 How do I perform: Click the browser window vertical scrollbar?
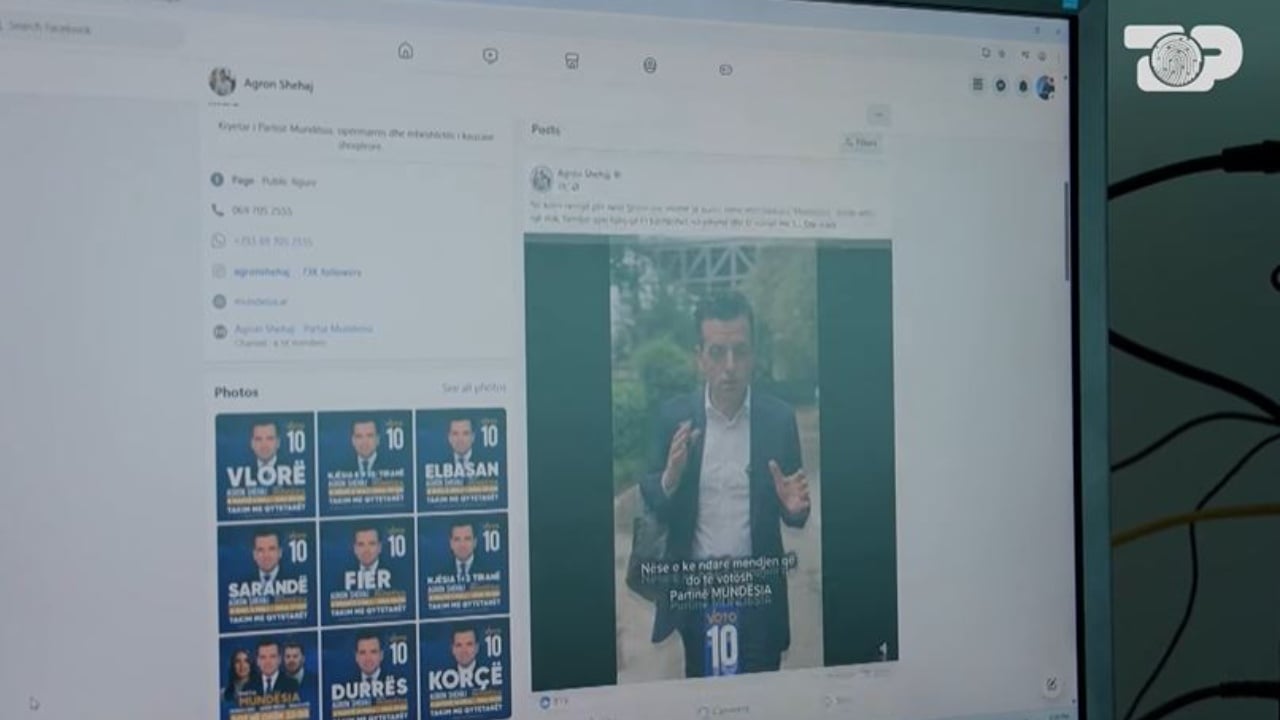(1066, 230)
